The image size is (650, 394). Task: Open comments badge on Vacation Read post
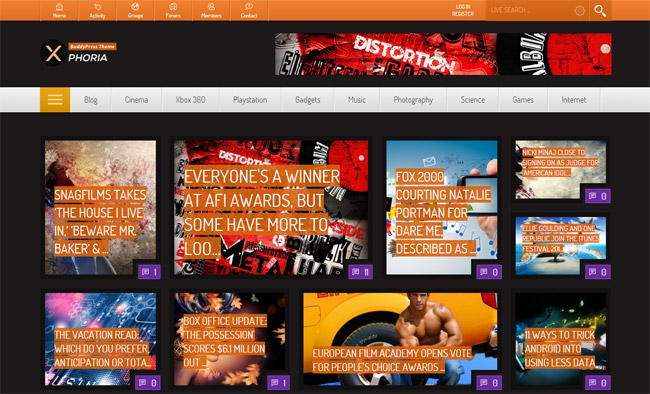click(148, 382)
